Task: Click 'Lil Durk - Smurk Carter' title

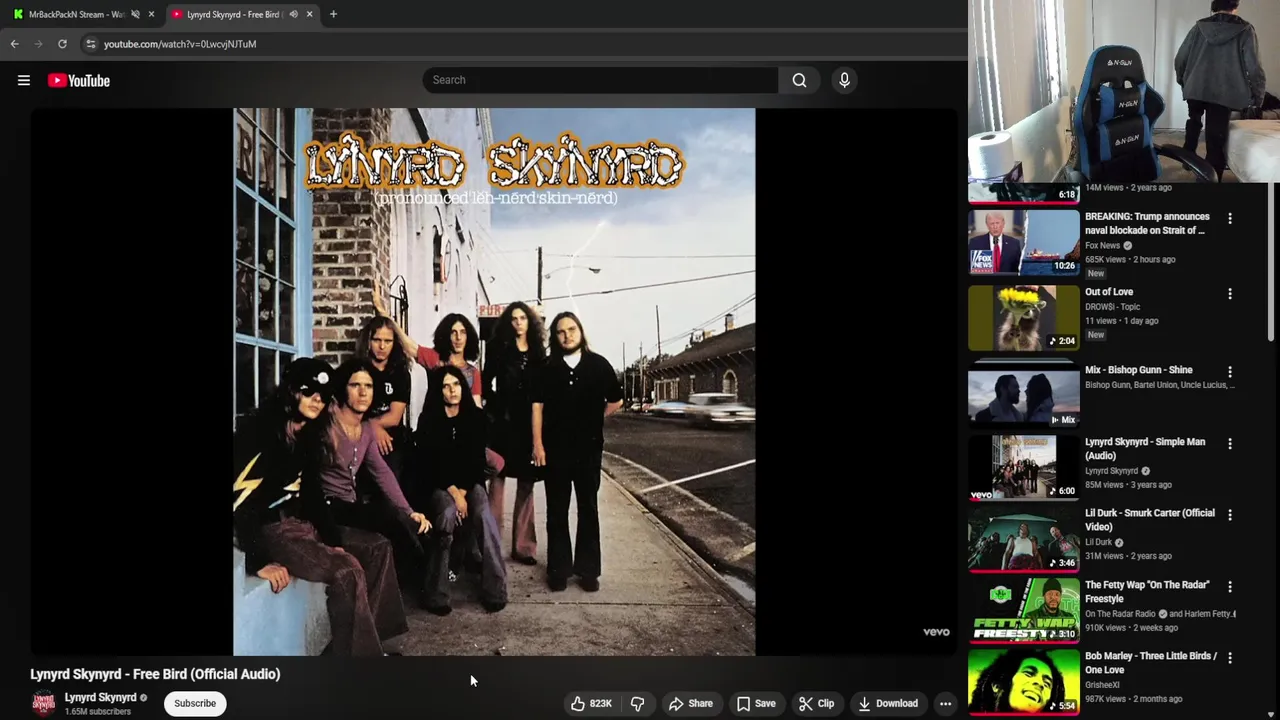Action: click(1150, 520)
